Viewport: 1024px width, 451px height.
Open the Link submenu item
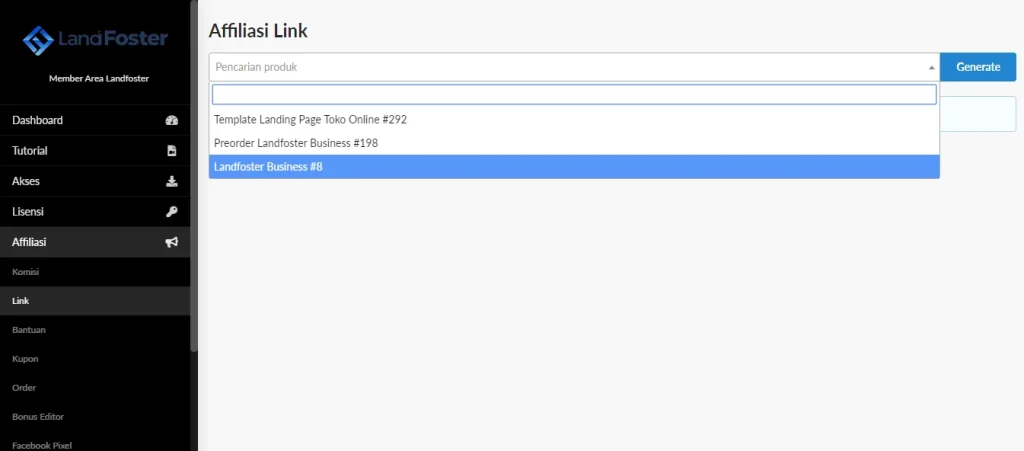tap(21, 301)
